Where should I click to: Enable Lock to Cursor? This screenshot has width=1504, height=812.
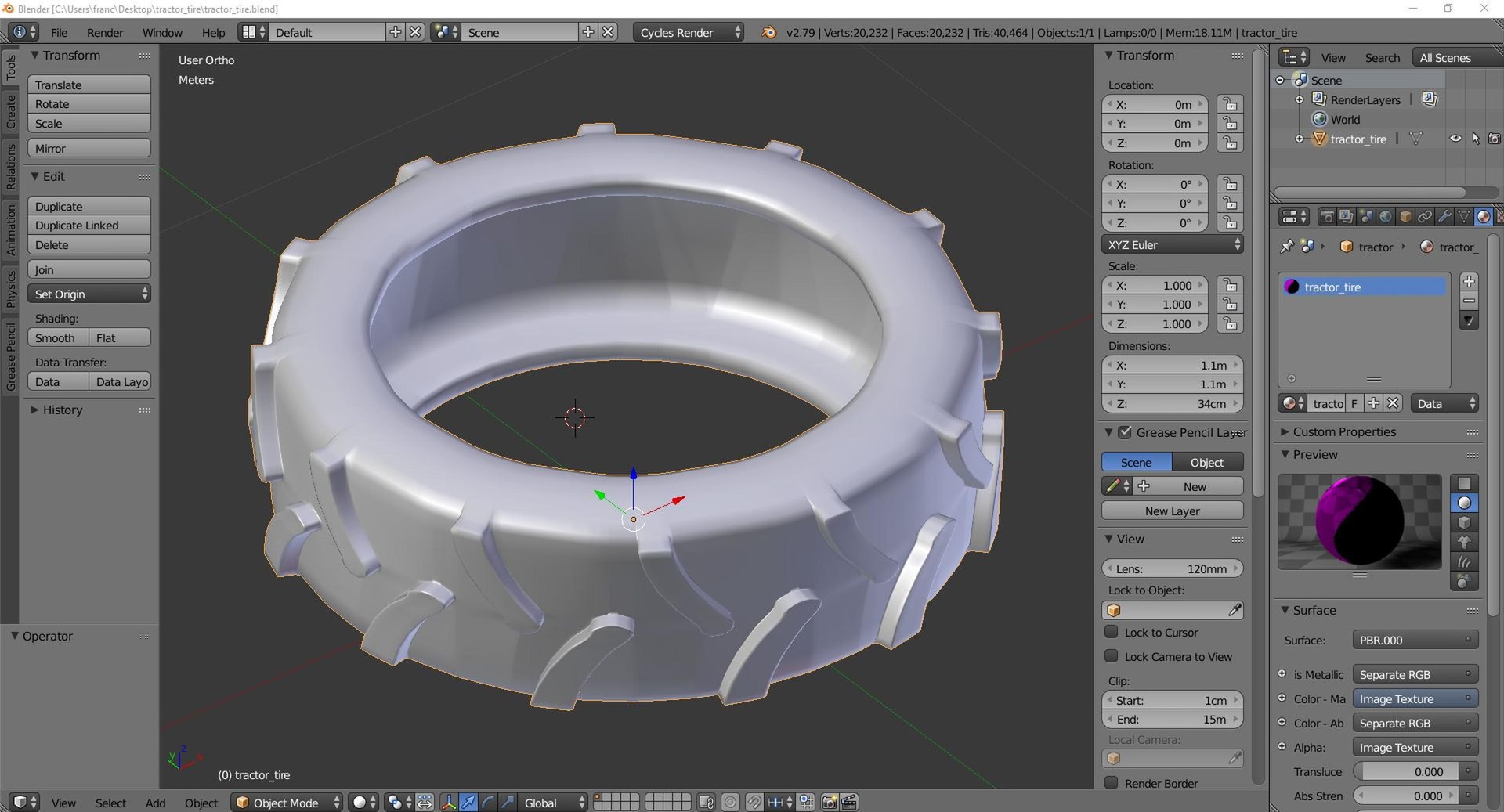[x=1111, y=632]
